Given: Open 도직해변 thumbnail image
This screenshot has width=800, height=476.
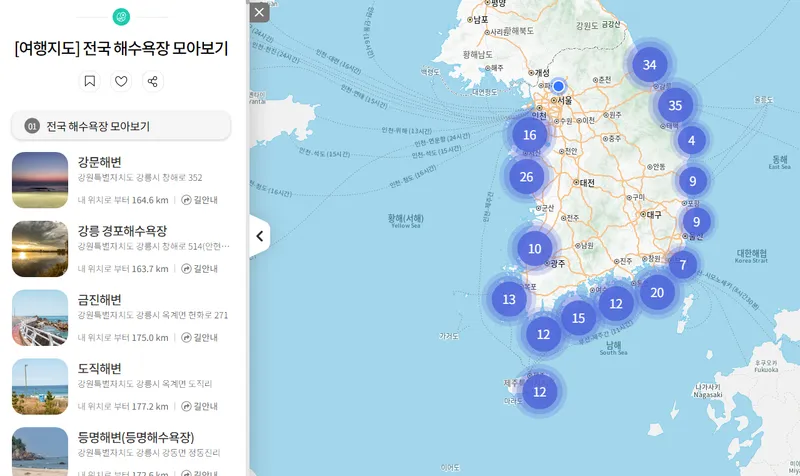Looking at the screenshot, I should pos(40,386).
